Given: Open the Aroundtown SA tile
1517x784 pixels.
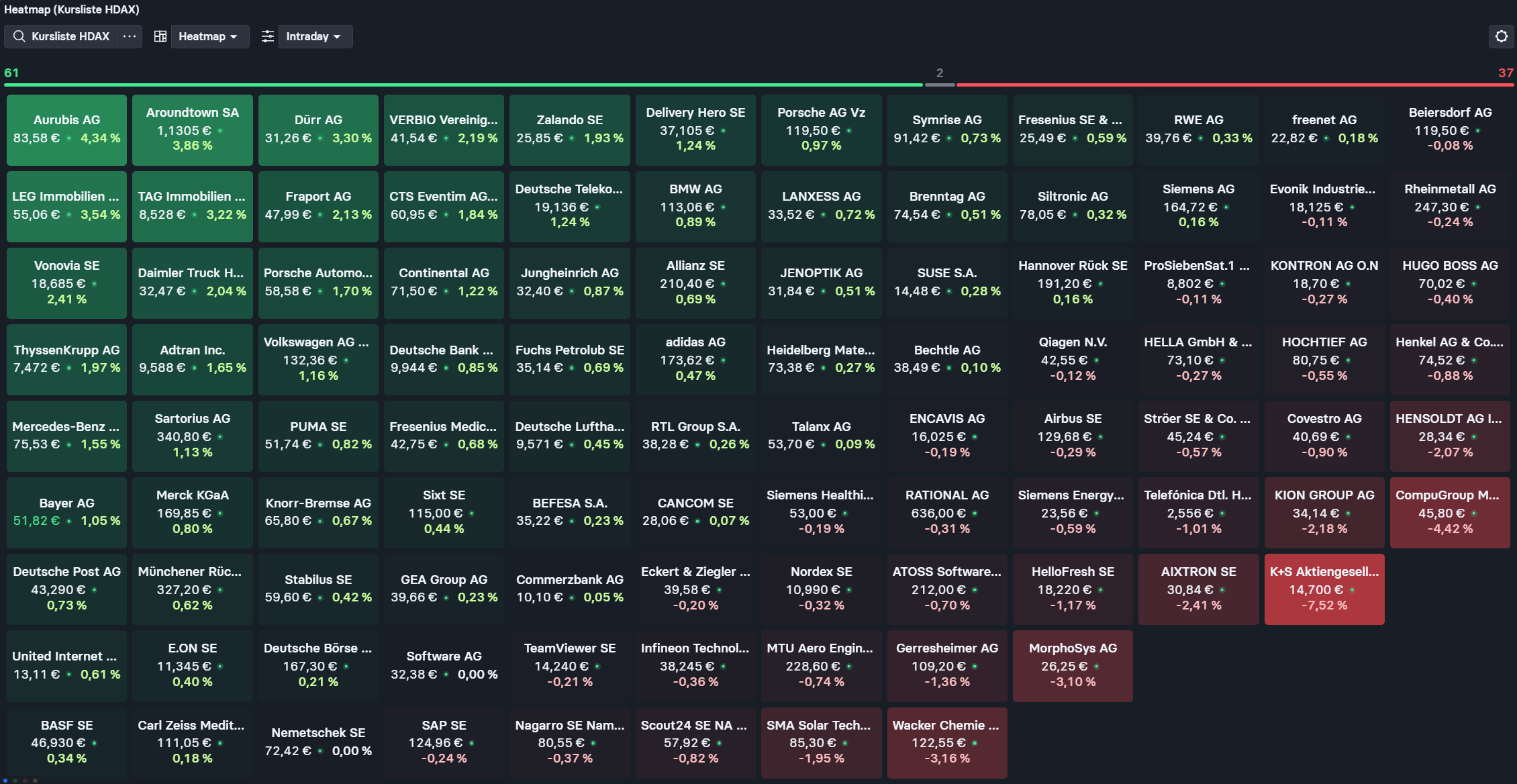Looking at the screenshot, I should (193, 130).
